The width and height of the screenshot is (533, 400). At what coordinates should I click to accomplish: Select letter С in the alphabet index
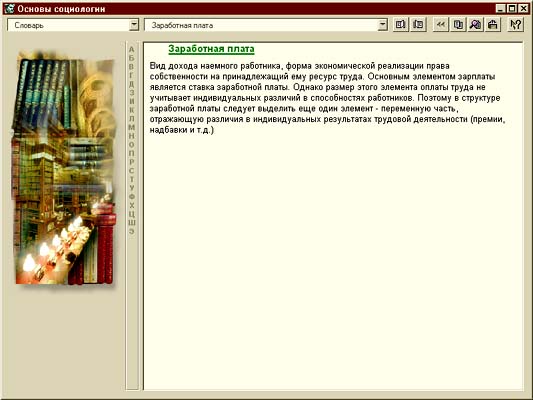[x=132, y=170]
